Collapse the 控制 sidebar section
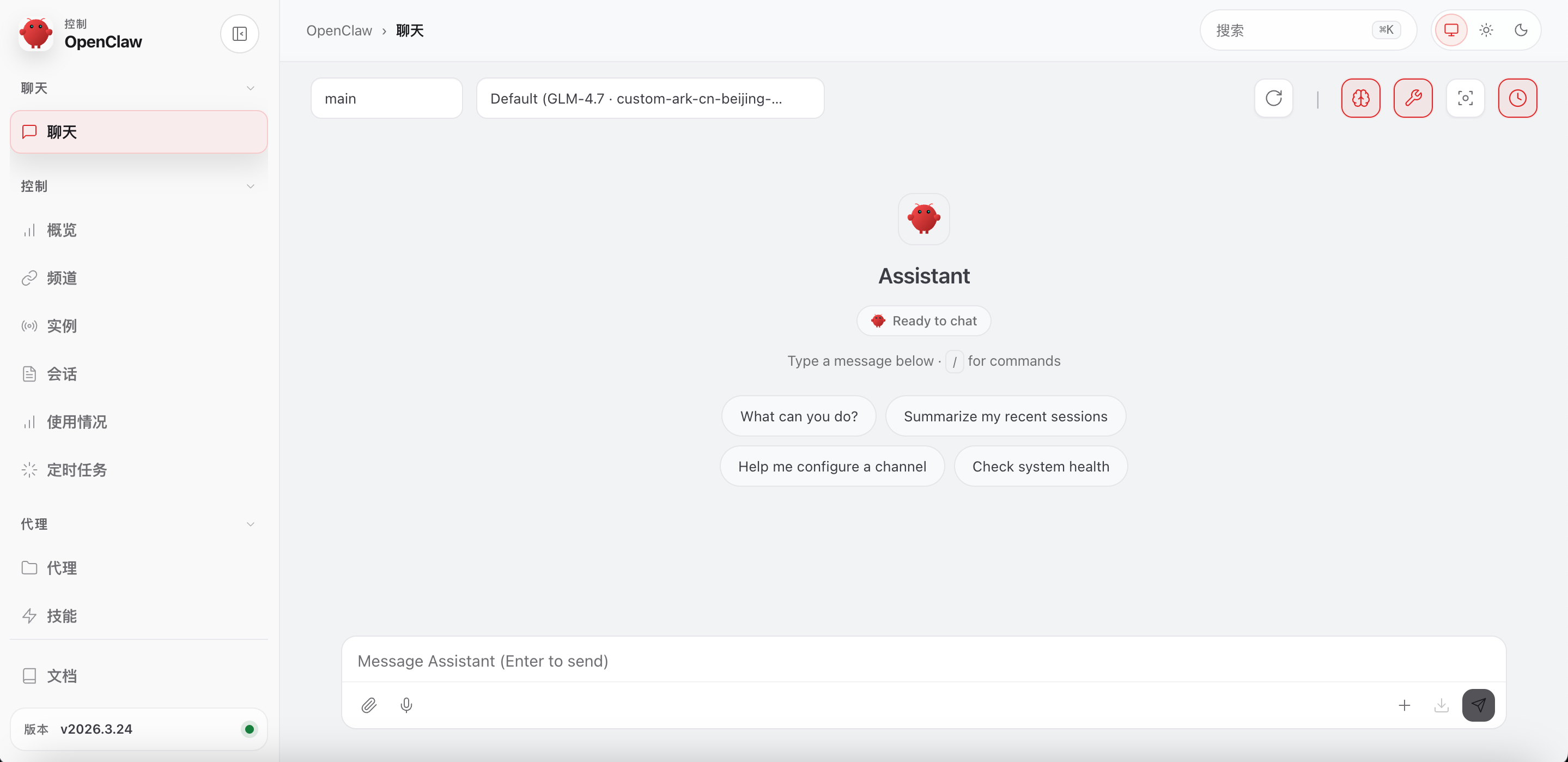The width and height of the screenshot is (1568, 762). [x=250, y=186]
